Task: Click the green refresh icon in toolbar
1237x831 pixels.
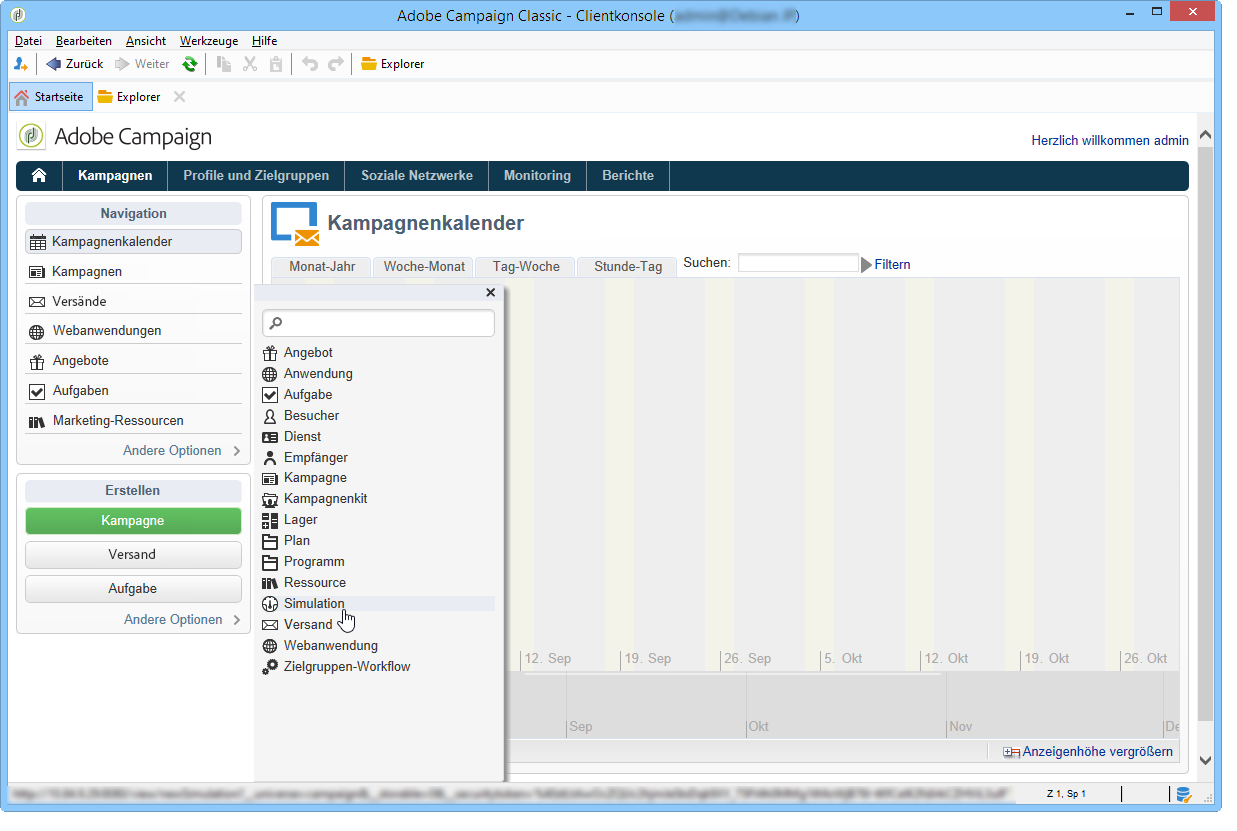Action: [189, 64]
